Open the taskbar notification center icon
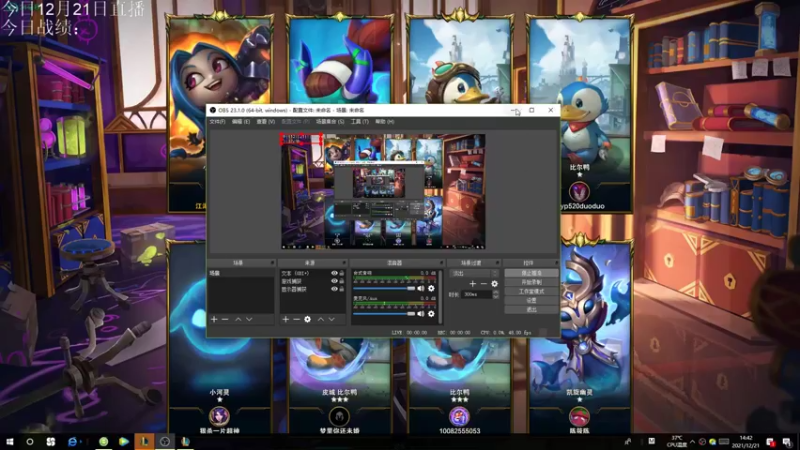This screenshot has width=800, height=450. point(788,442)
